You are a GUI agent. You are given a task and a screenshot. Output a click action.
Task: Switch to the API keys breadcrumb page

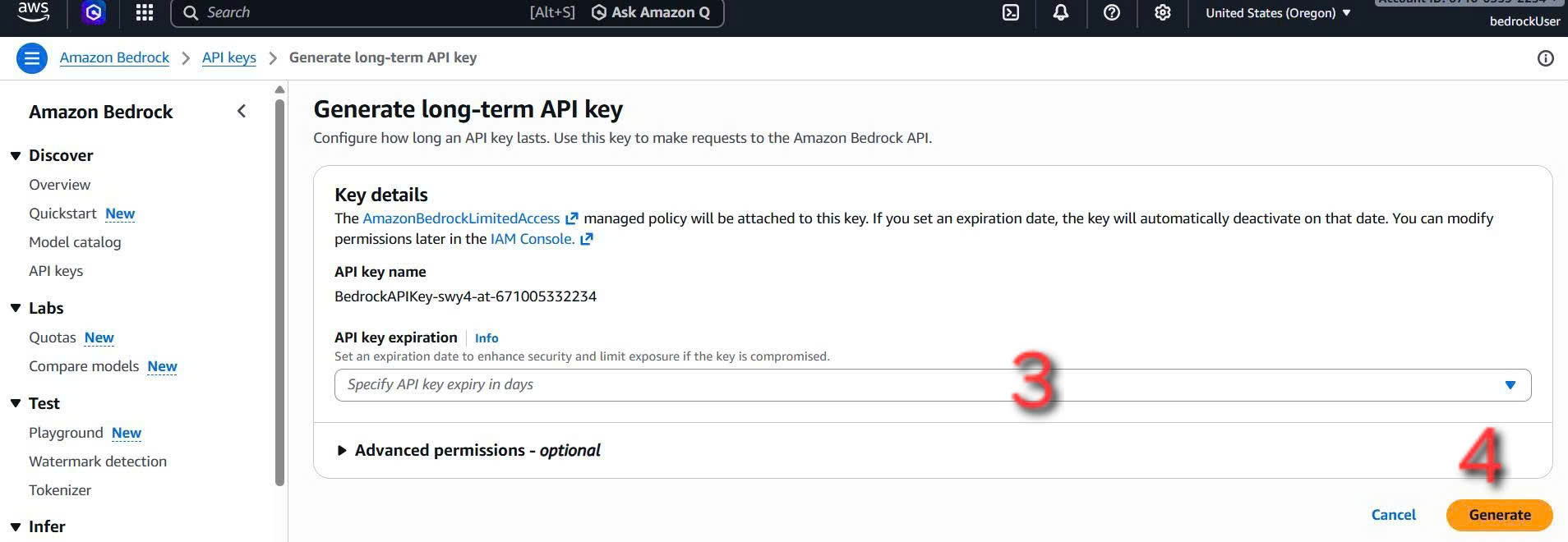pos(228,57)
